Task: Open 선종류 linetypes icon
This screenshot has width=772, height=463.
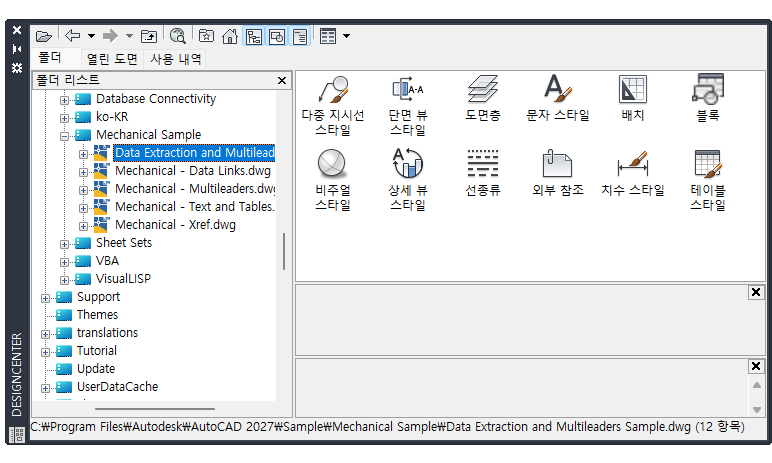Action: click(x=483, y=173)
